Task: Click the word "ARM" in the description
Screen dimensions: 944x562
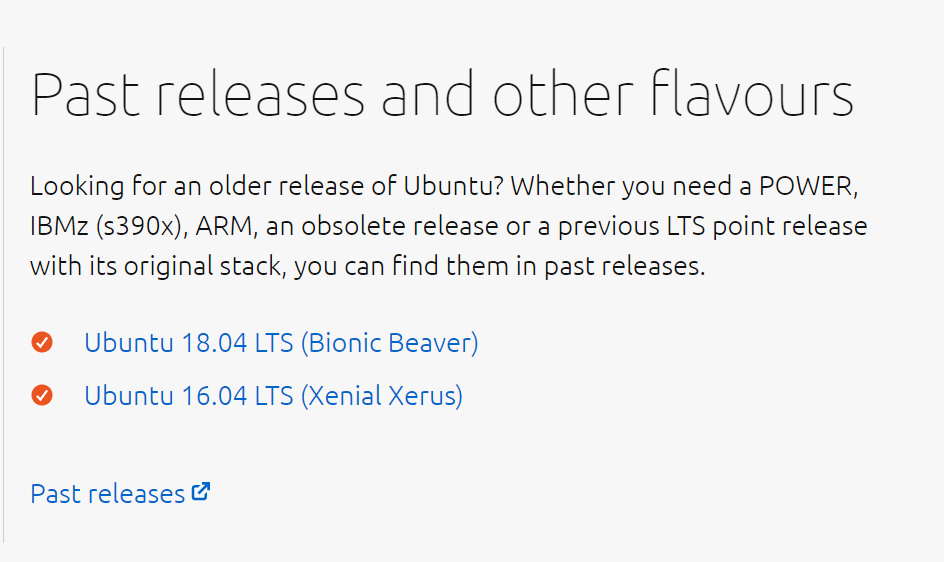Action: 227,227
